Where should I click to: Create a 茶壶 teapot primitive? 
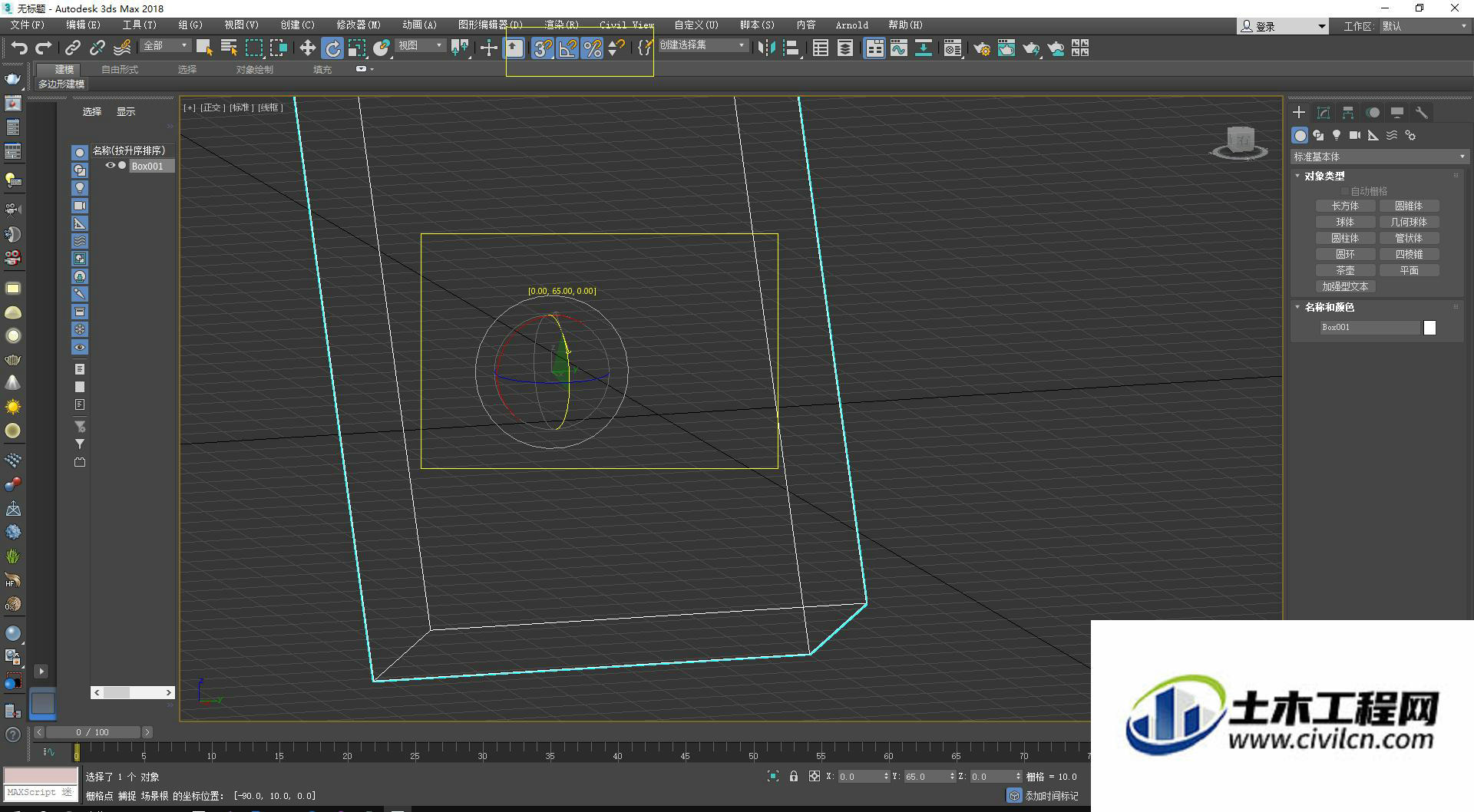click(x=1345, y=270)
